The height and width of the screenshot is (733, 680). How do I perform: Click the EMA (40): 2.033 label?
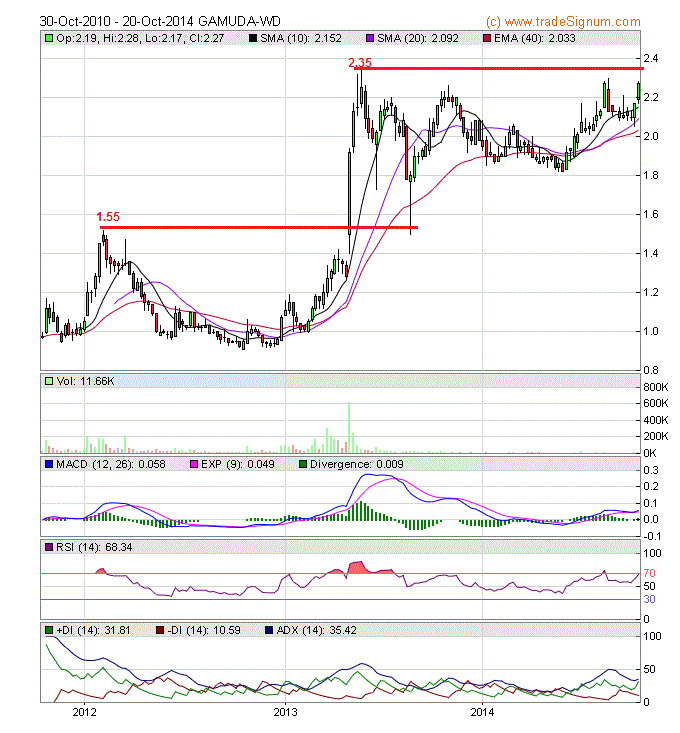535,38
